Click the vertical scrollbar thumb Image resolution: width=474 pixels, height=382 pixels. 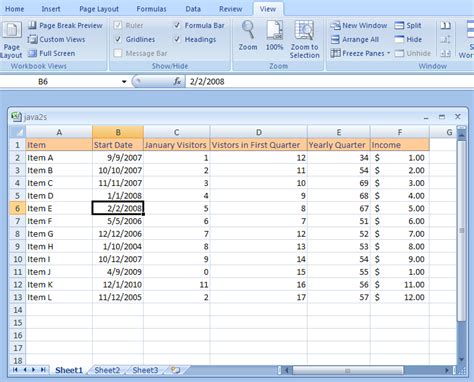point(462,230)
